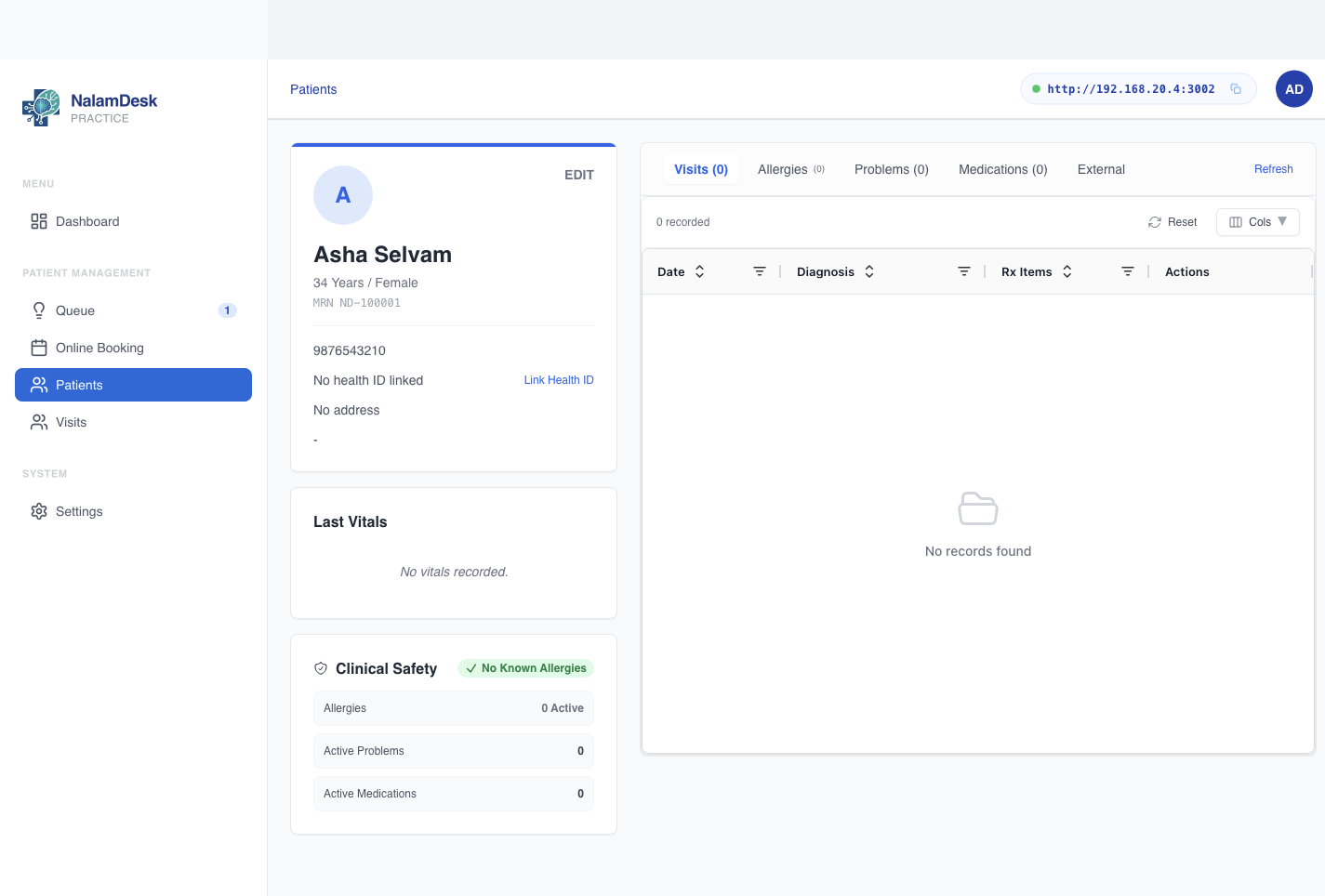1325x896 pixels.
Task: Click the Clinical Safety shield icon
Action: pos(321,668)
